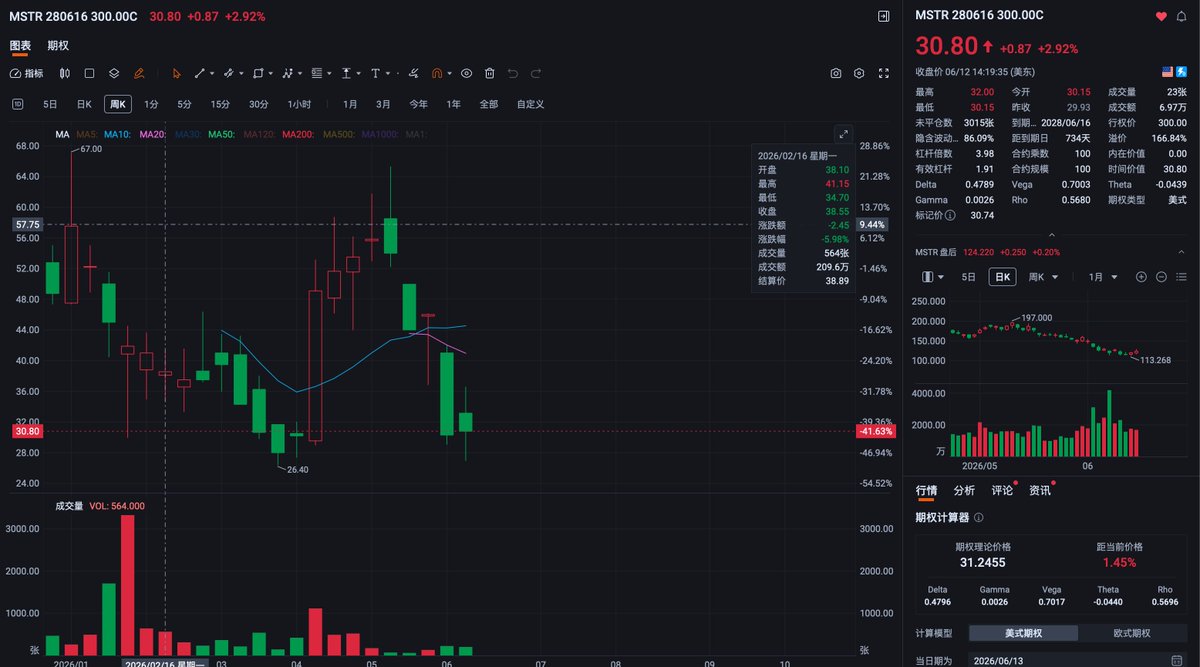Image resolution: width=1200 pixels, height=667 pixels.
Task: Select the rectangle shape drawing tool
Action: pyautogui.click(x=258, y=73)
